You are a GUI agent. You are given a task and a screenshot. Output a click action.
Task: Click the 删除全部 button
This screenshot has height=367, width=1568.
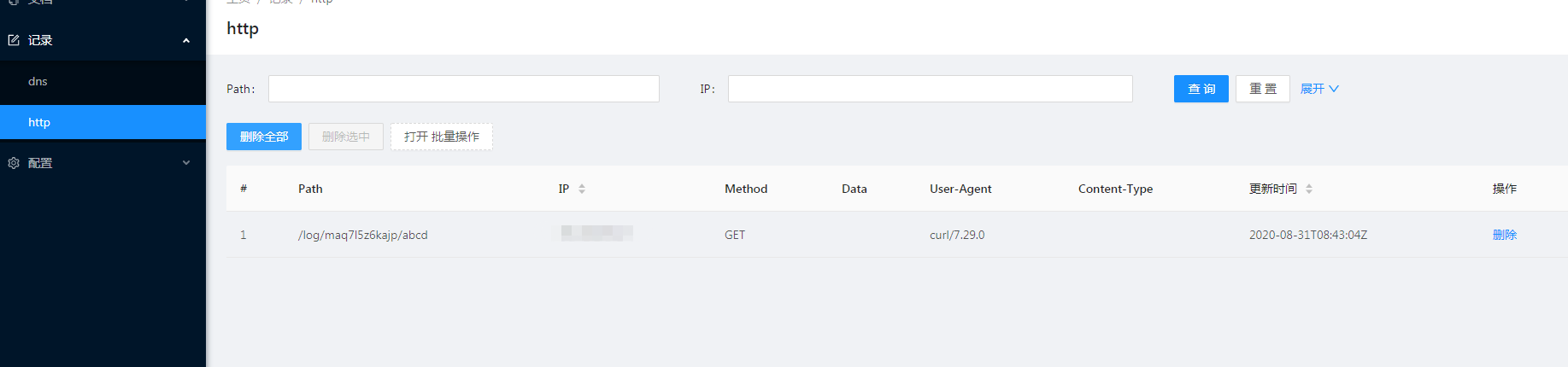click(x=264, y=137)
